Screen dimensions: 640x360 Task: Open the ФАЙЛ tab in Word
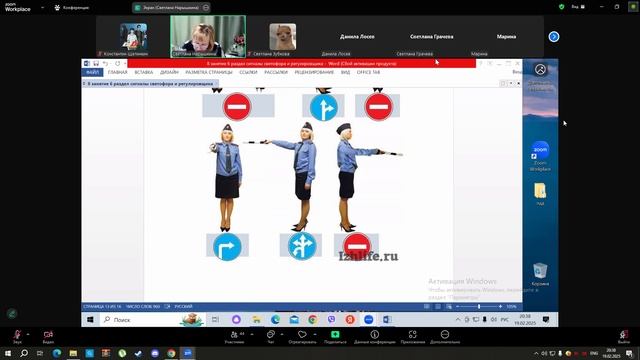point(92,72)
